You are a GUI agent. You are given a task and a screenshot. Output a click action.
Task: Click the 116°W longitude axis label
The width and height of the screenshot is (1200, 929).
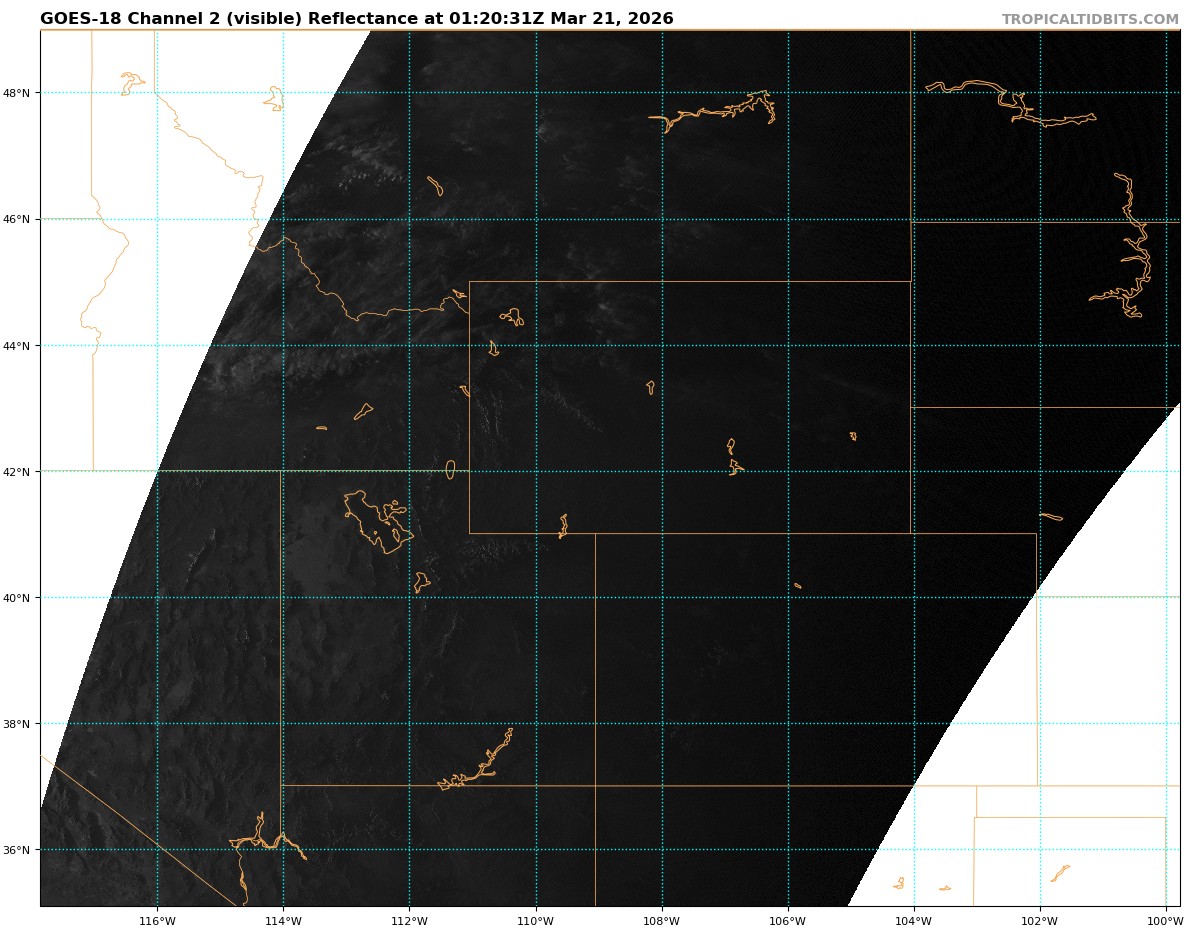[x=157, y=920]
